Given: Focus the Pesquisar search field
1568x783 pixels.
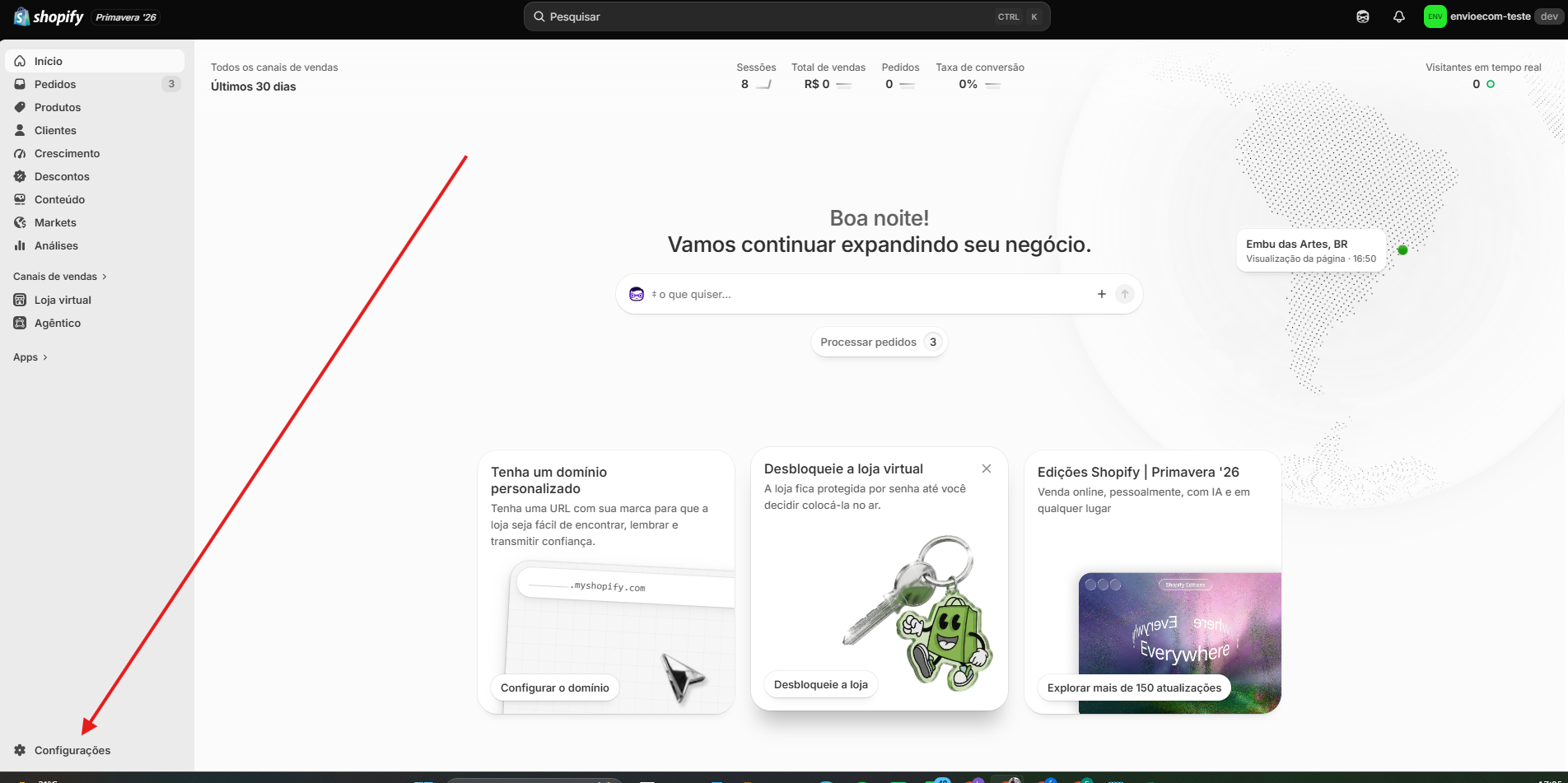Looking at the screenshot, I should pyautogui.click(x=786, y=16).
